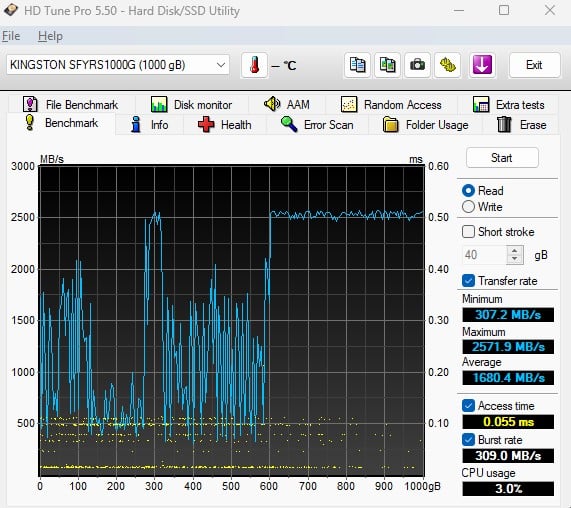Decrease short stroke value with down arrow
The image size is (571, 508).
pos(515,259)
